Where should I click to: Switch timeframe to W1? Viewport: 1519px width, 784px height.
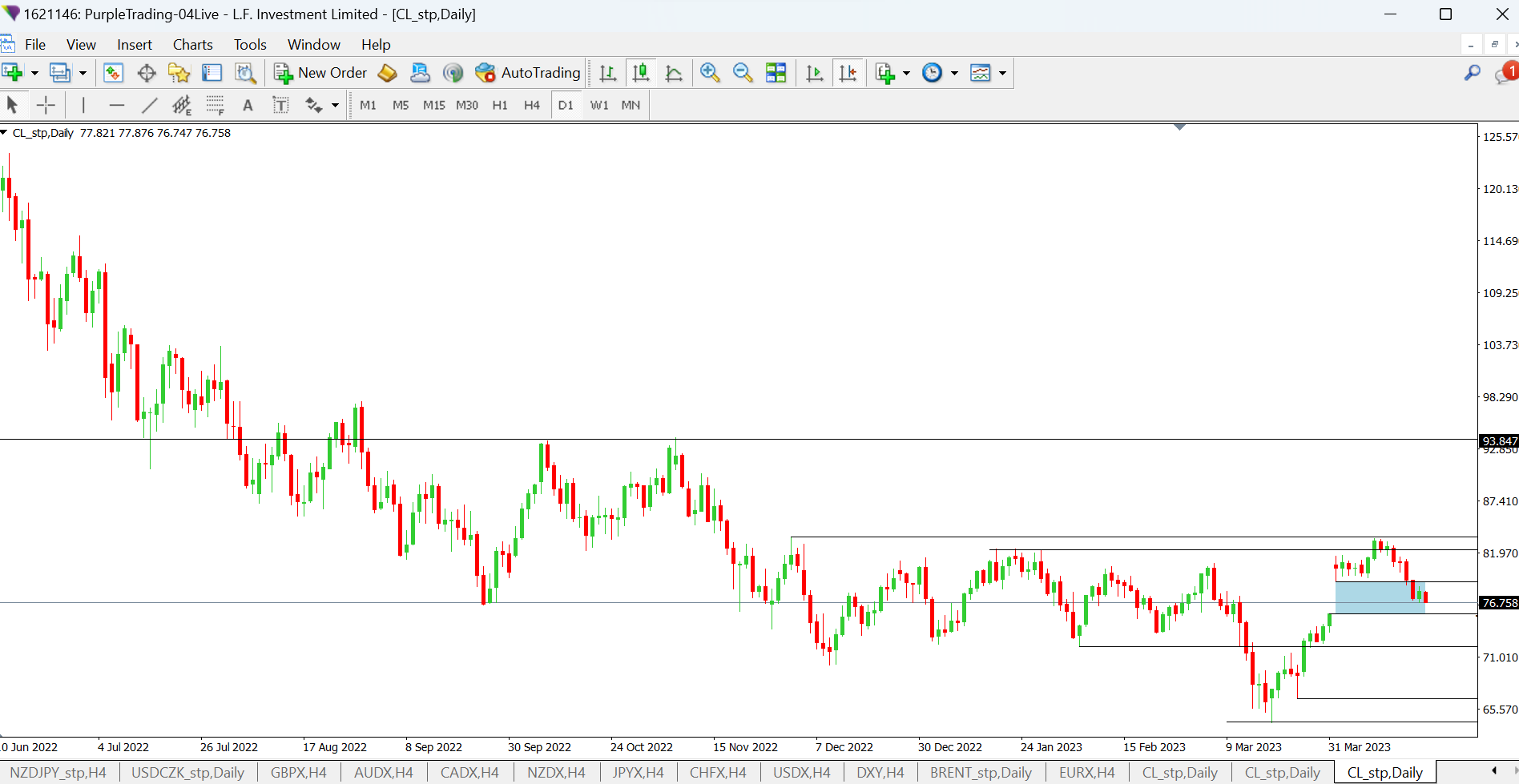tap(599, 105)
